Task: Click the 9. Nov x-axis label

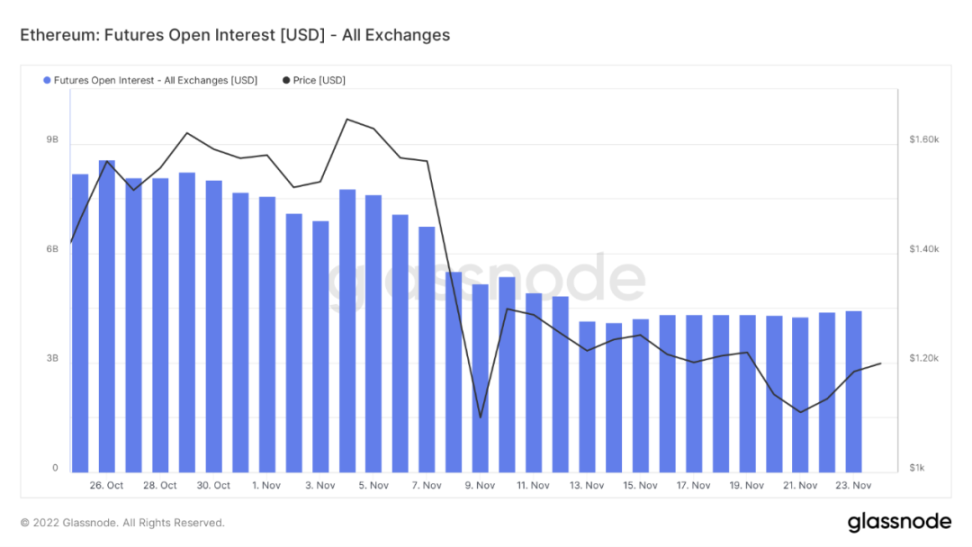Action: [480, 486]
